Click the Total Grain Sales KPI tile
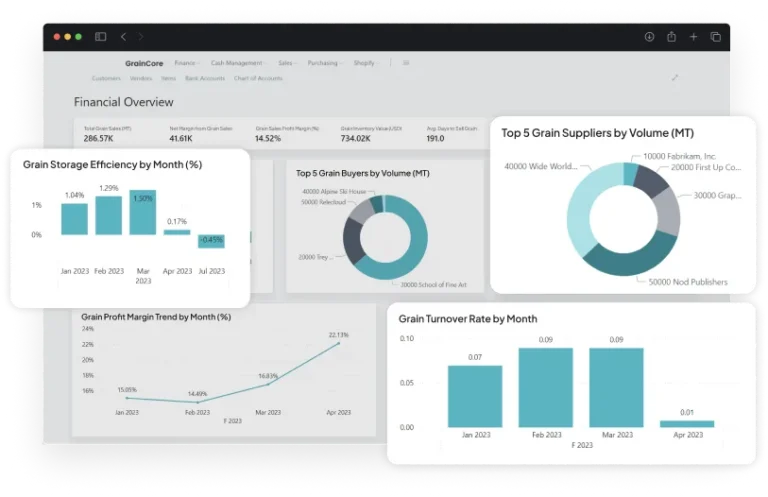 point(110,133)
